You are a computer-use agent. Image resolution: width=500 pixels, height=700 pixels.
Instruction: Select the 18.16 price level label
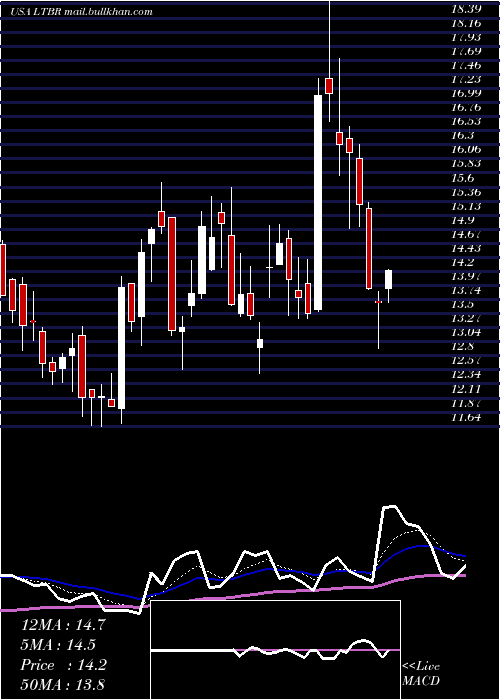pyautogui.click(x=466, y=23)
